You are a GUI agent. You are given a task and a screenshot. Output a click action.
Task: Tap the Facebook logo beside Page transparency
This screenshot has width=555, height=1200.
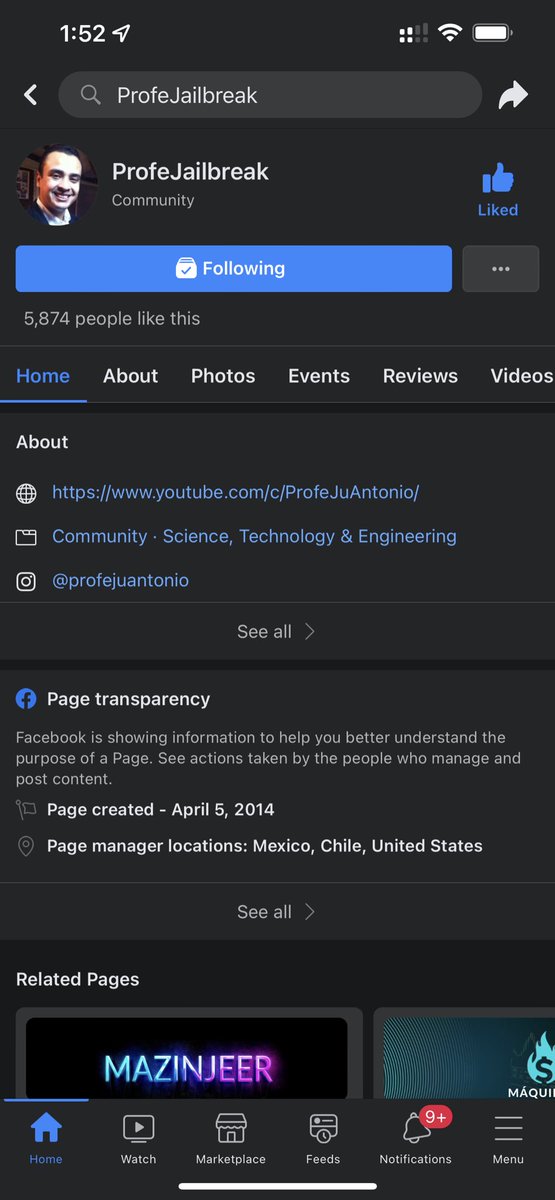pos(26,699)
